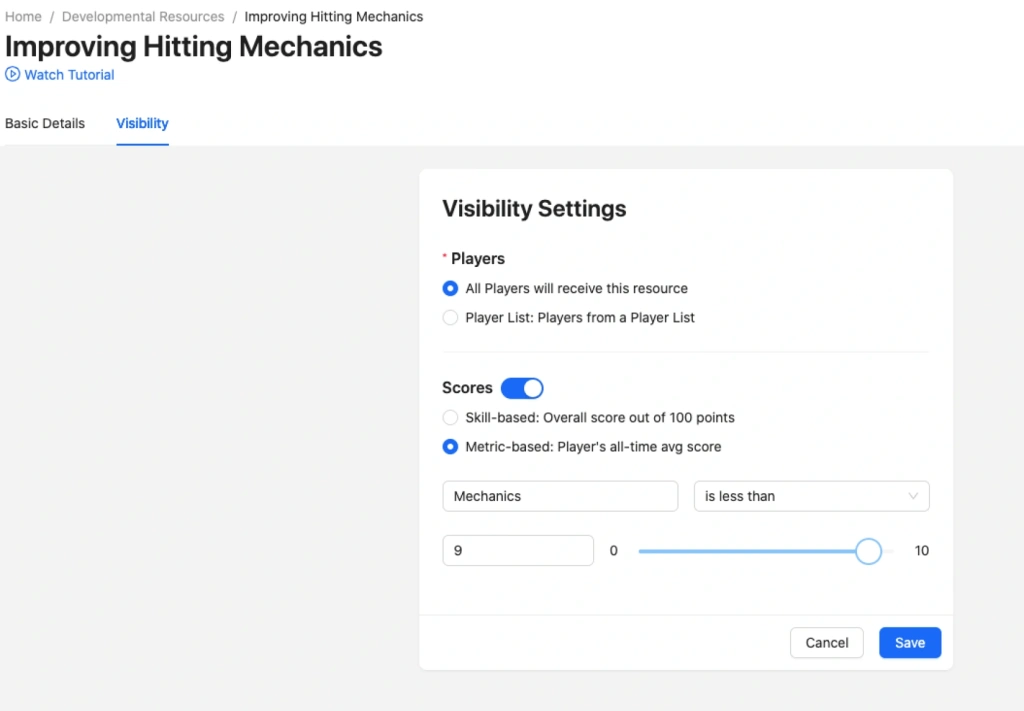1024x711 pixels.
Task: Click the score slider handle
Action: pyautogui.click(x=868, y=551)
